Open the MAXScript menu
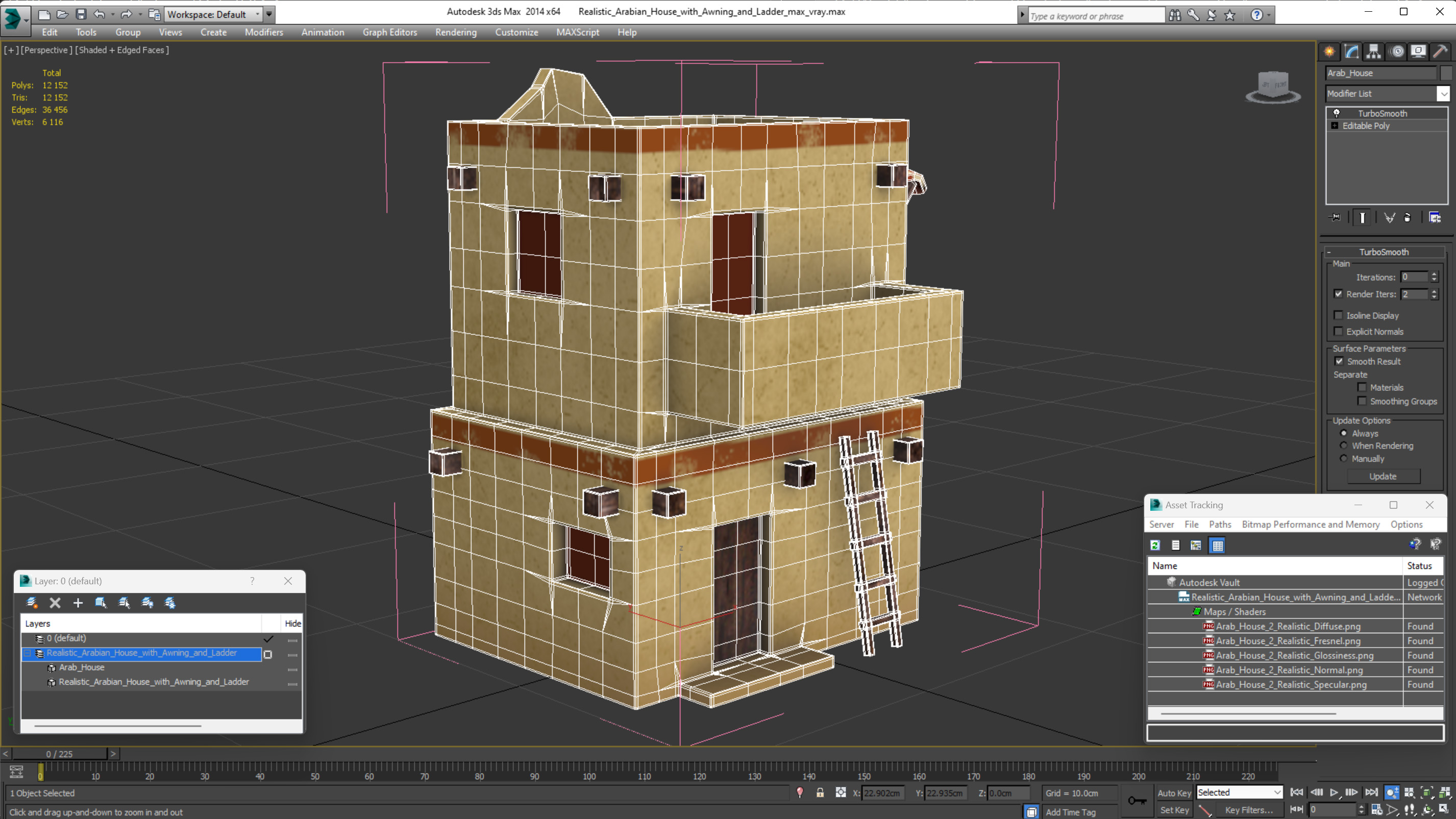Image resolution: width=1456 pixels, height=819 pixels. click(x=577, y=32)
